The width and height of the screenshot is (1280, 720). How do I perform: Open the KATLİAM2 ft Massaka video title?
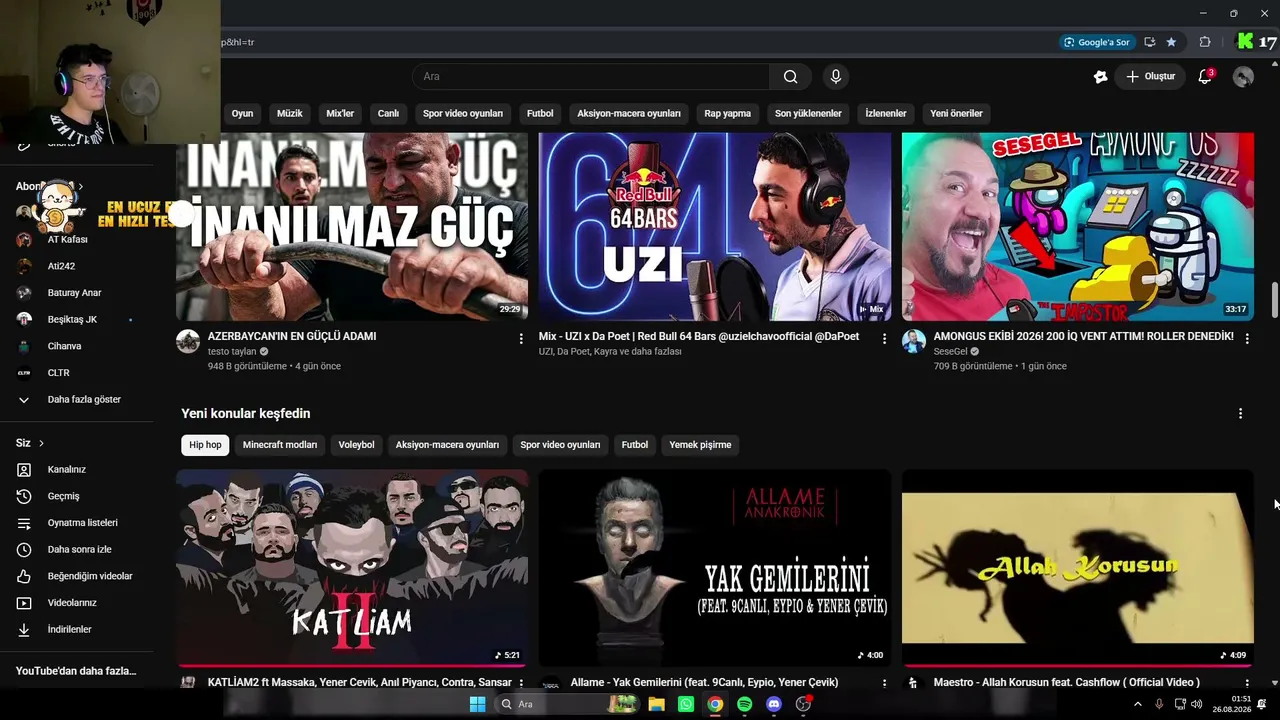tap(359, 683)
